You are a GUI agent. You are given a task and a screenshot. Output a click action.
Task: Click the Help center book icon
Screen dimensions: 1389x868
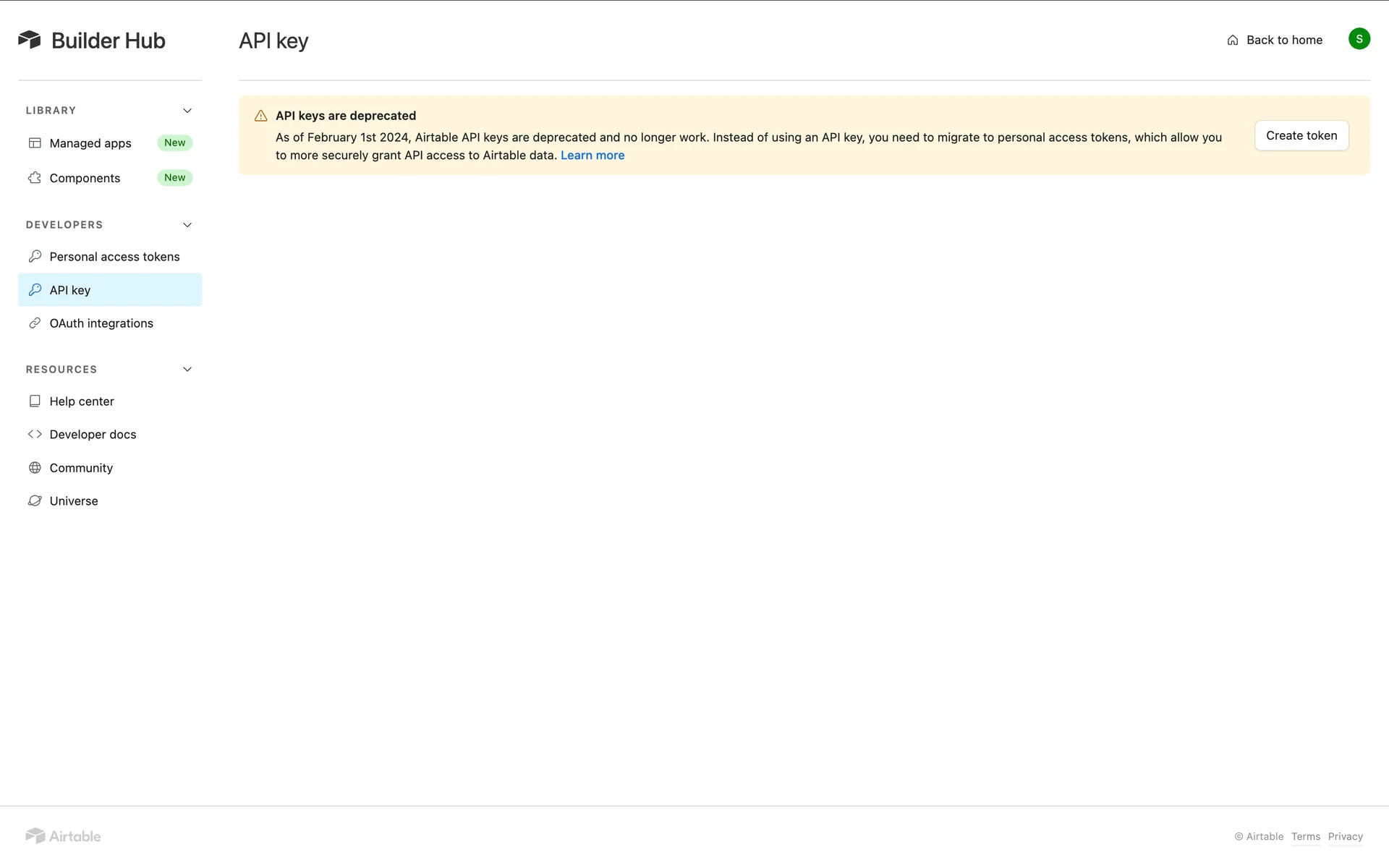click(x=35, y=401)
